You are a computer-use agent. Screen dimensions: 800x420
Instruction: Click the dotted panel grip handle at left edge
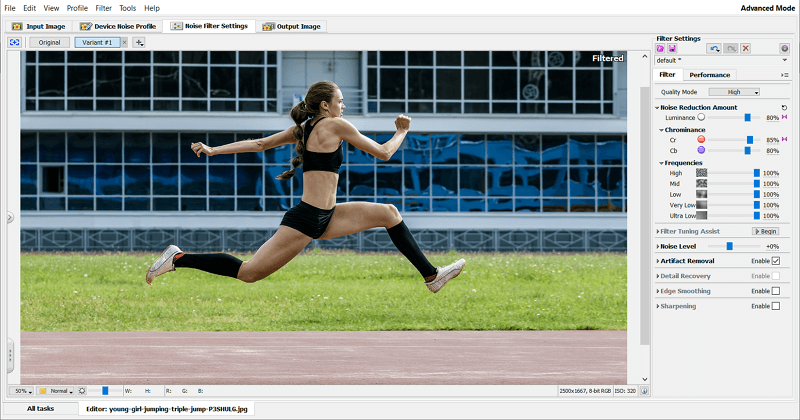pos(10,356)
